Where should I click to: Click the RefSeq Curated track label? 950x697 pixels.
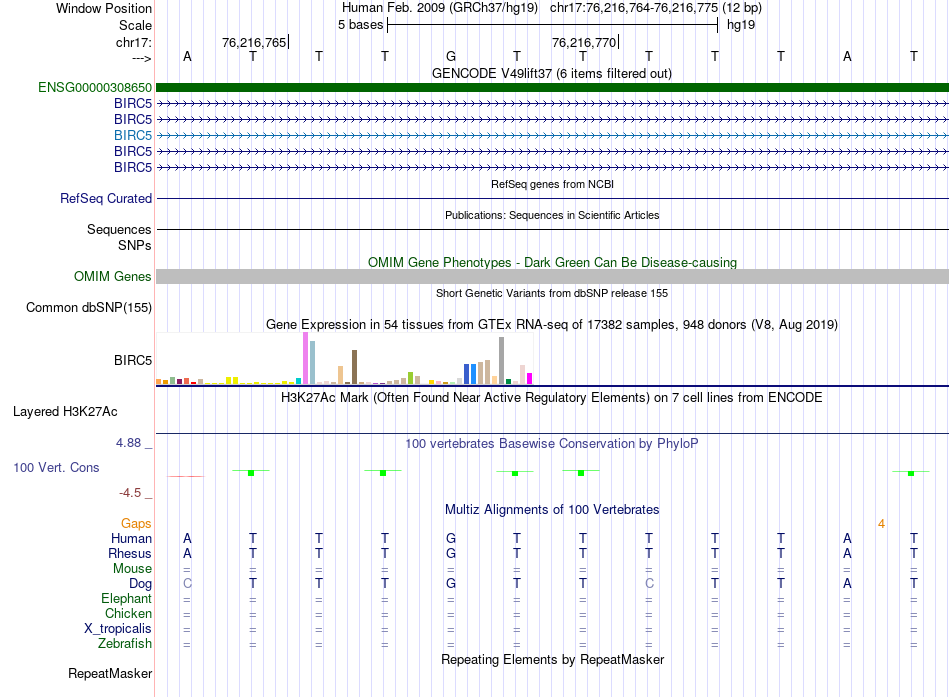pyautogui.click(x=106, y=198)
